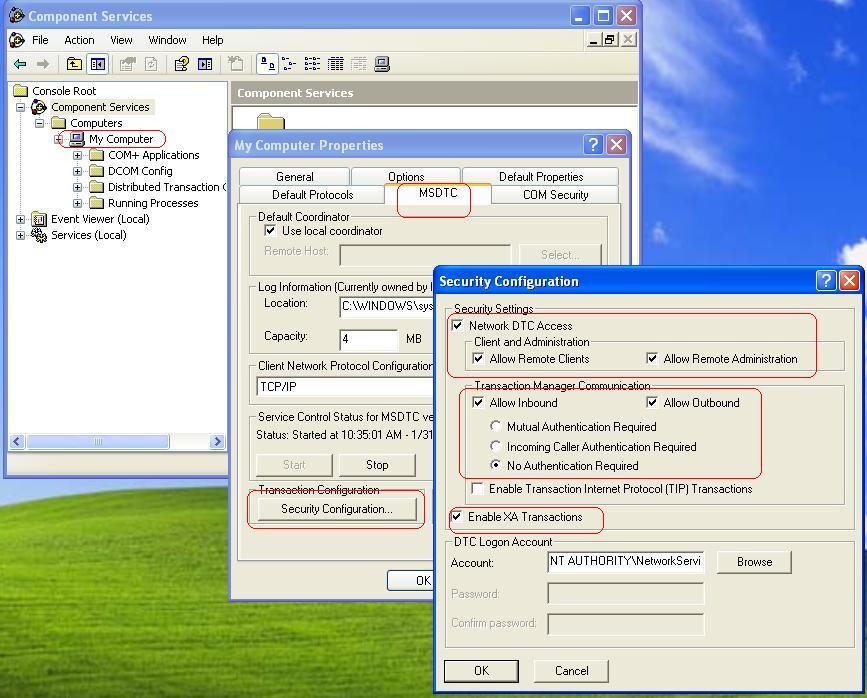
Task: Expand the DCOM Config node
Action: (x=77, y=171)
